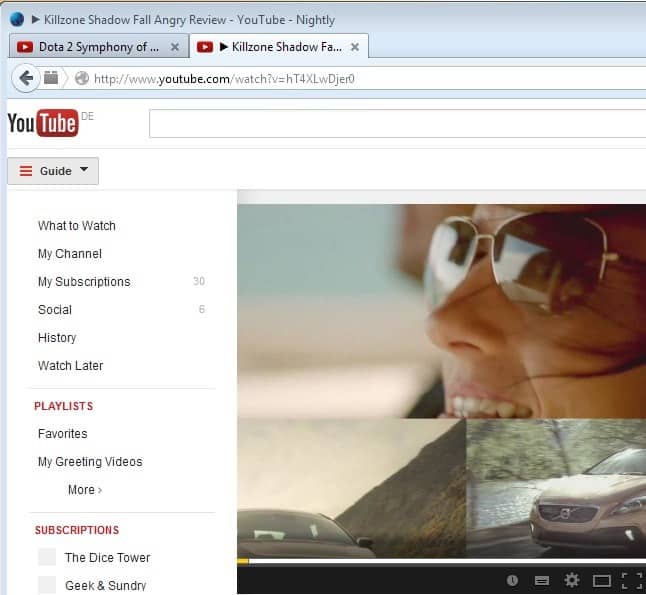Image resolution: width=646 pixels, height=595 pixels.
Task: Click the browser back arrow button
Action: coord(25,78)
